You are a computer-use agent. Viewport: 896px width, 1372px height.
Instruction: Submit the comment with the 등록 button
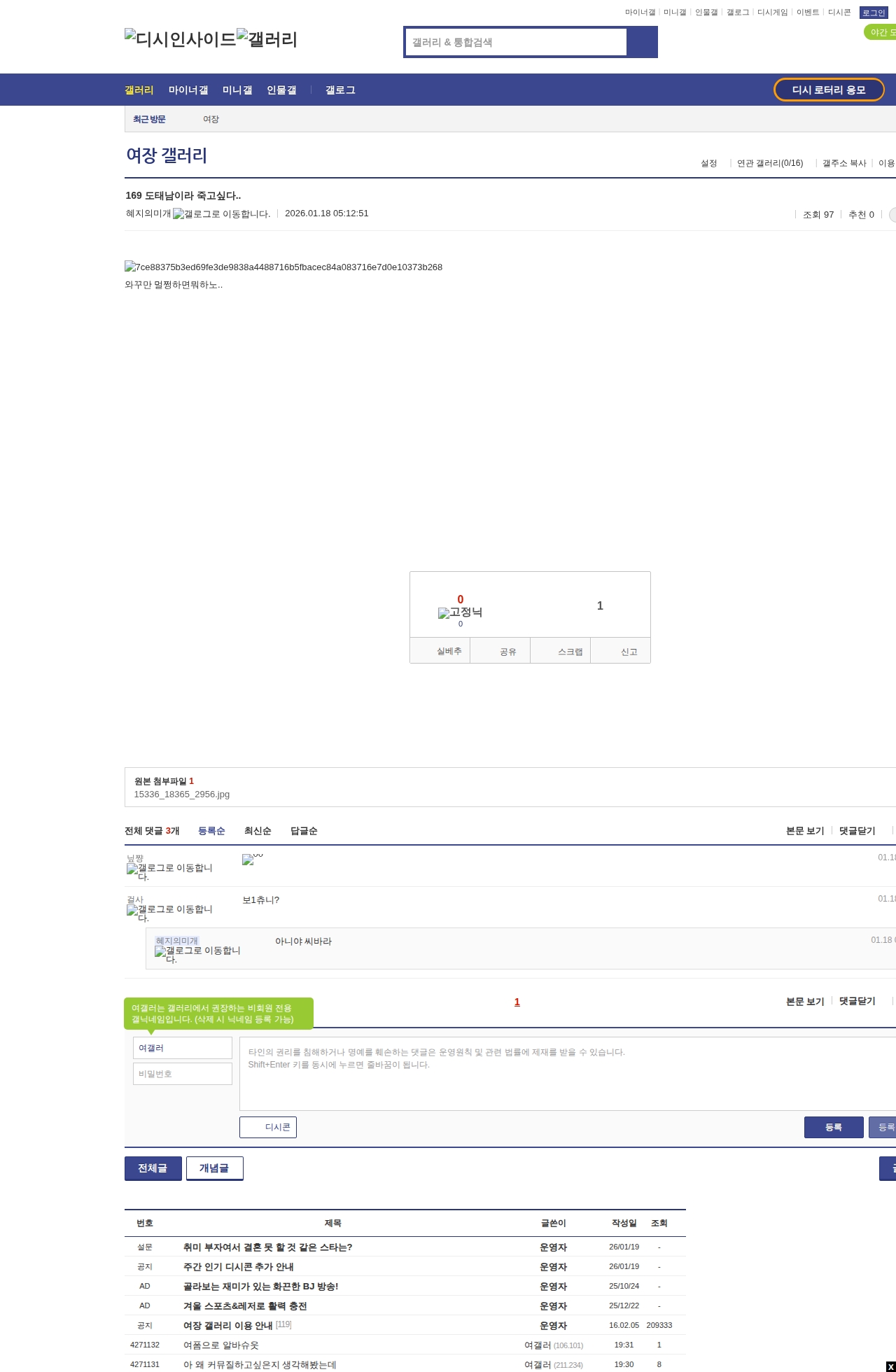(x=834, y=1127)
